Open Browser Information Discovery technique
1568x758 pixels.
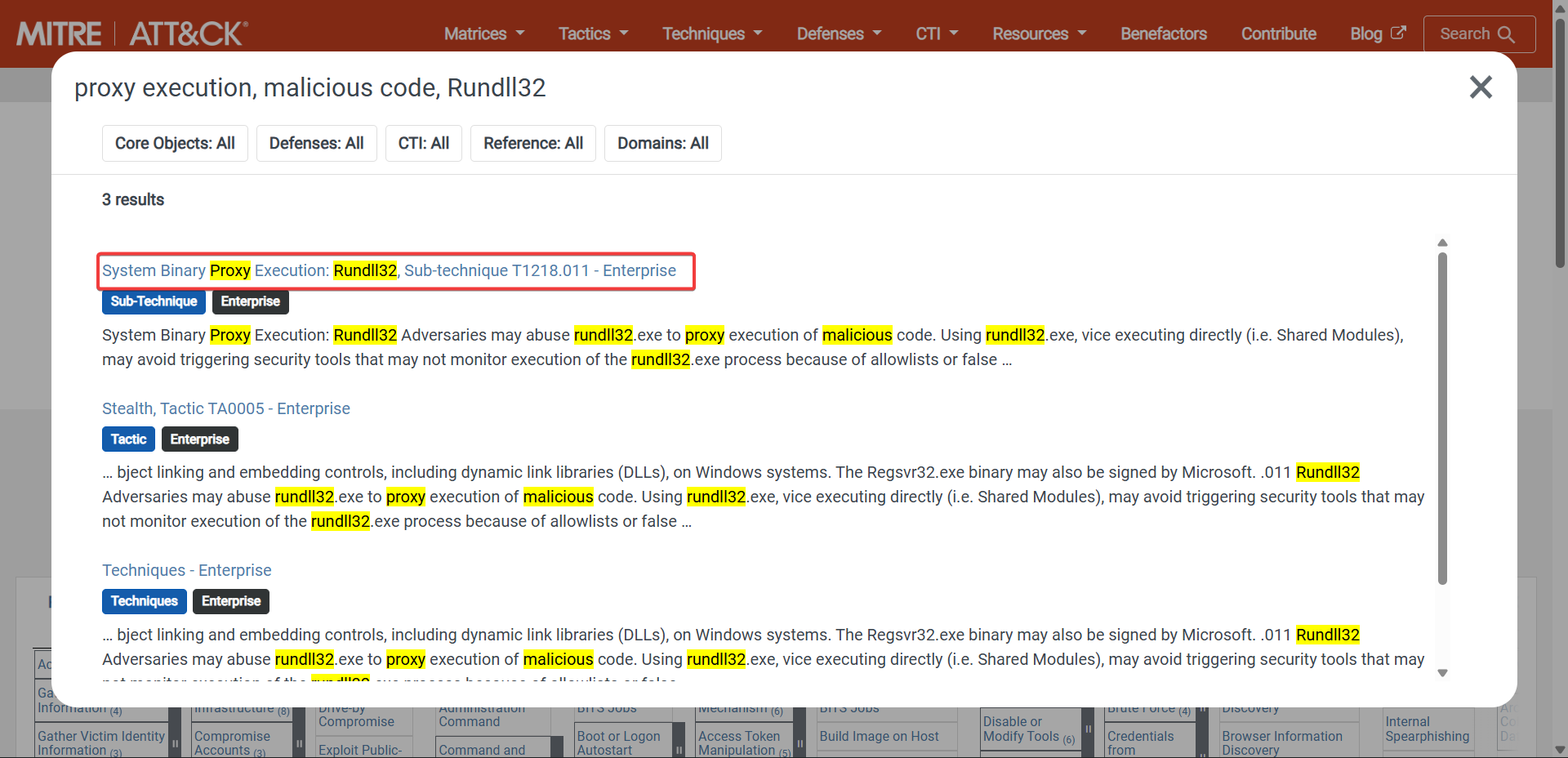(x=1282, y=743)
